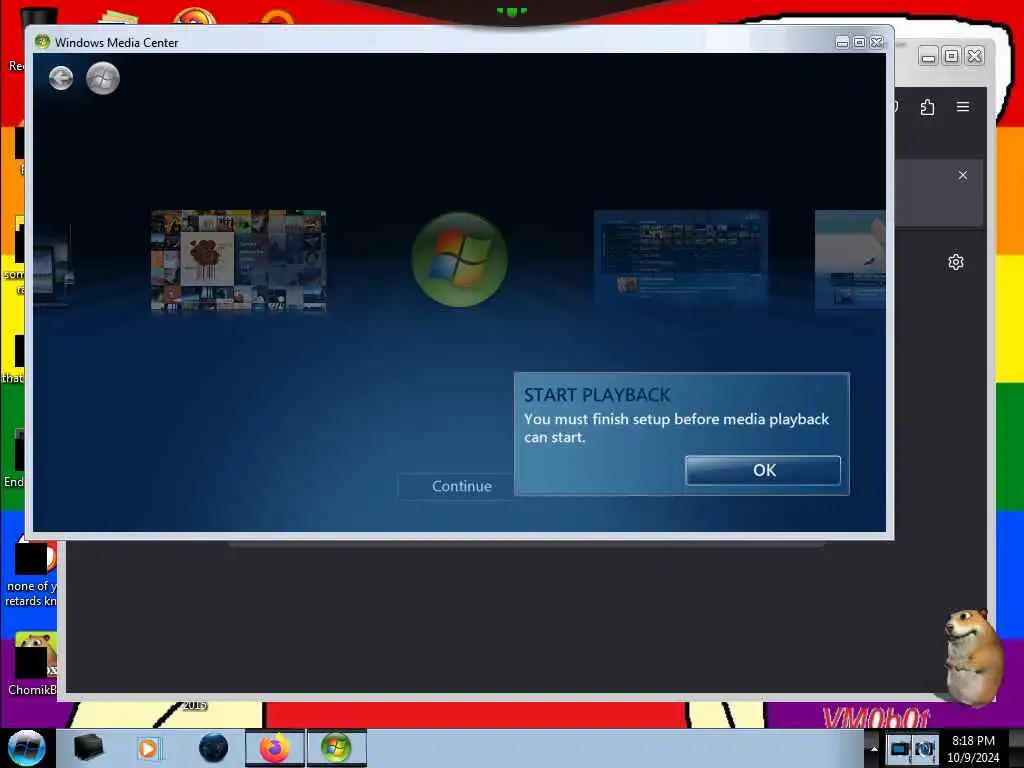The width and height of the screenshot is (1024, 768).
Task: Open the Windows Start menu
Action: pos(26,748)
